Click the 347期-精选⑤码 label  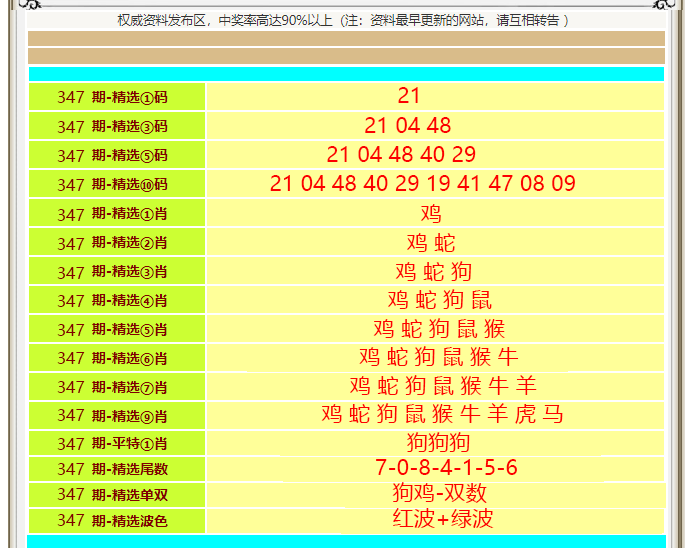pos(117,156)
